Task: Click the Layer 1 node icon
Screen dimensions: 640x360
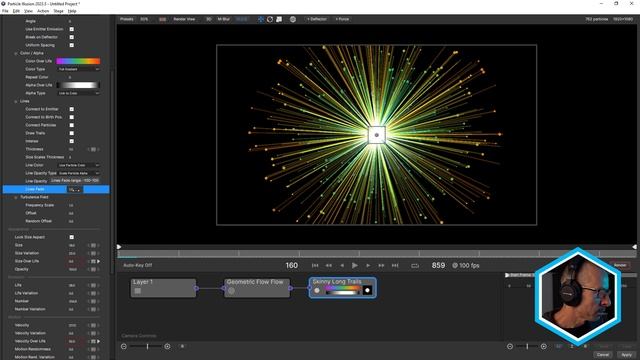Action: coord(138,291)
